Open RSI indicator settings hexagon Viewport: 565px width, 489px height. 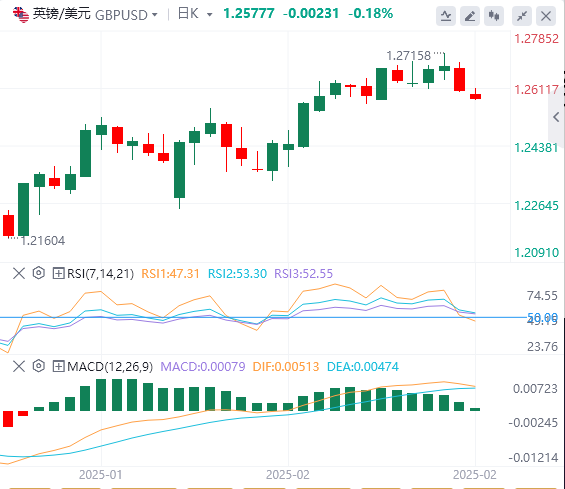point(39,273)
